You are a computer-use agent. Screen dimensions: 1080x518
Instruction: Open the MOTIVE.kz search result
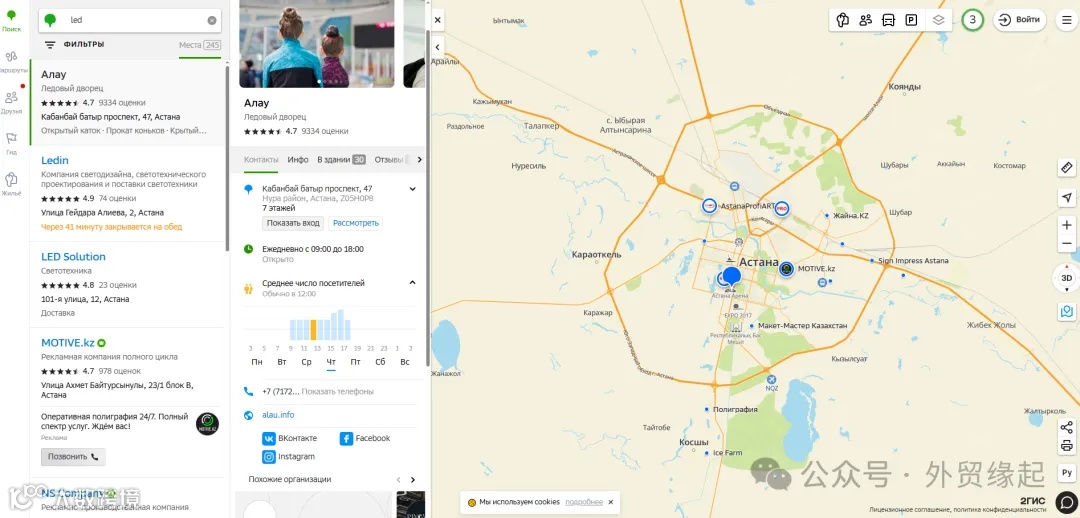(68, 343)
